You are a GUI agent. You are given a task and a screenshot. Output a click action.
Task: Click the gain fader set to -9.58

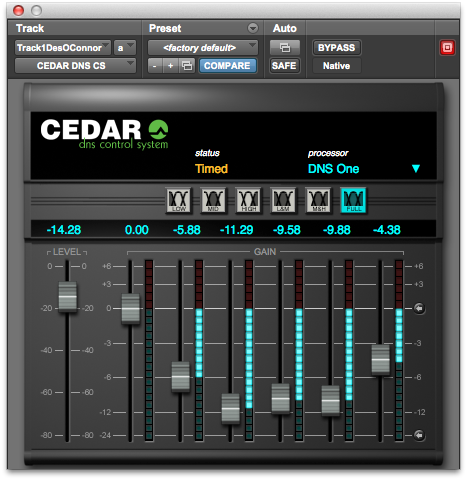(x=281, y=398)
